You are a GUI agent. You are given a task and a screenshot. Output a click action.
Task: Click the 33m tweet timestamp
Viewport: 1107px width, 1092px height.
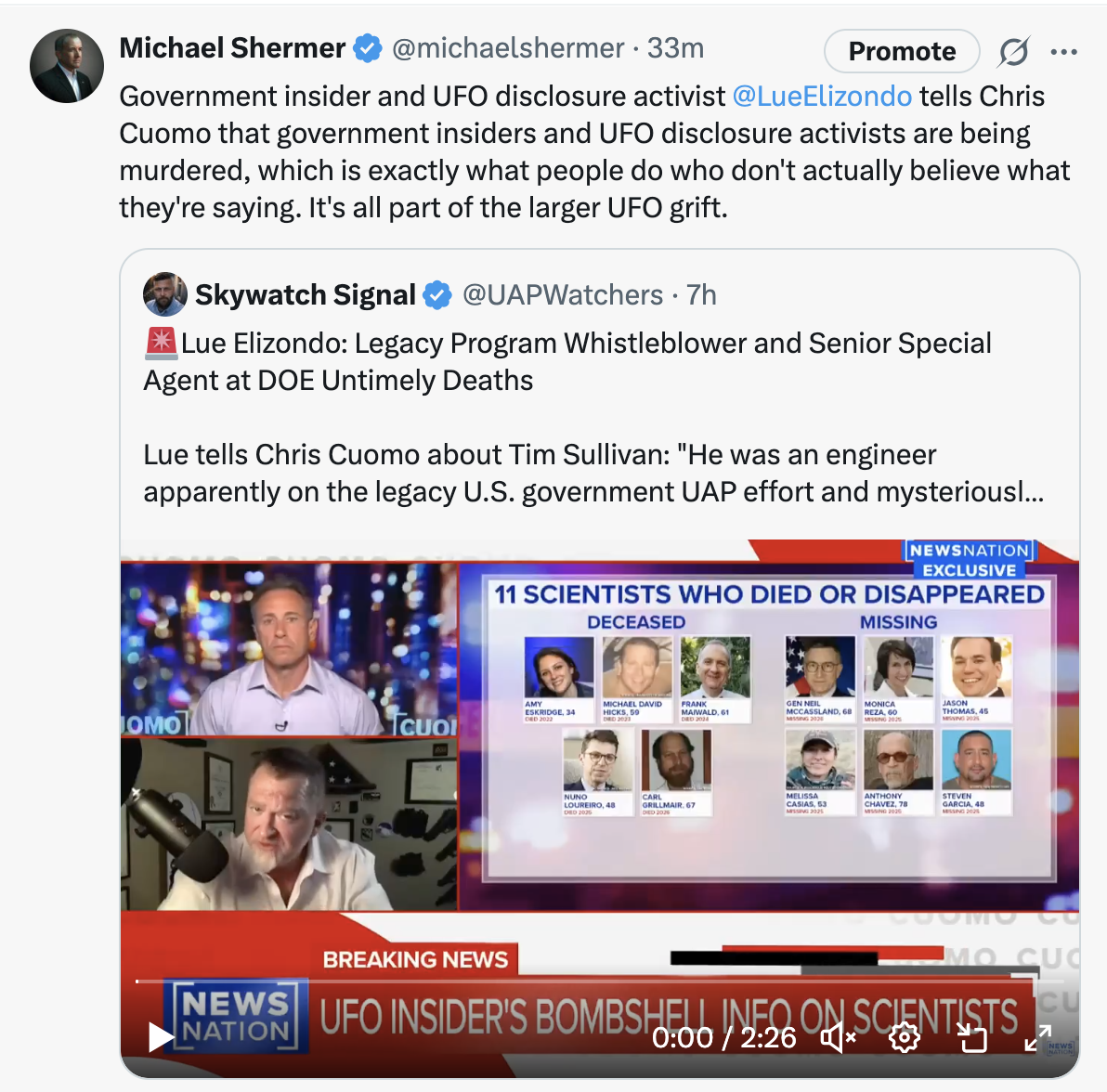[x=676, y=48]
